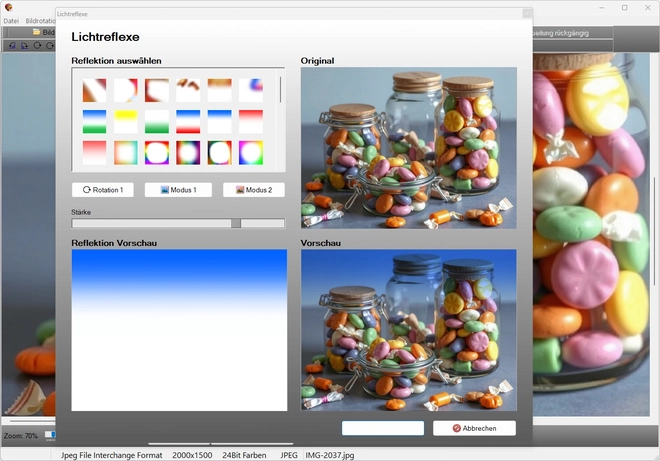Select the blue-white-red gradient reflection
Screen dimensions: 660x461
[188, 121]
